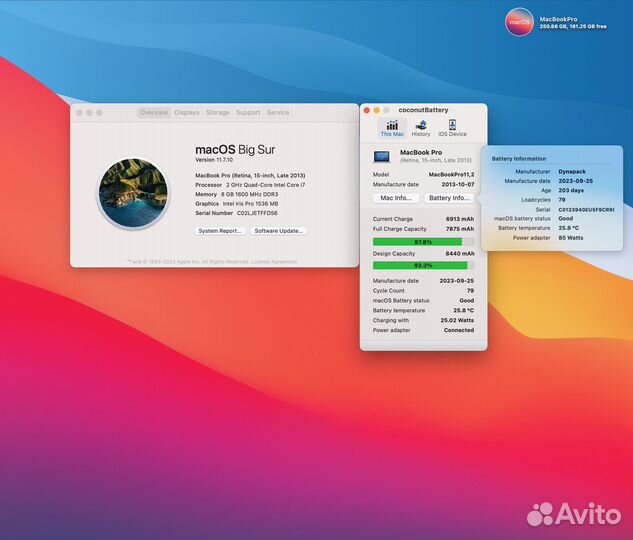The width and height of the screenshot is (633, 540).
Task: Click Power adapter 85 Watts in popover
Action: (x=570, y=238)
